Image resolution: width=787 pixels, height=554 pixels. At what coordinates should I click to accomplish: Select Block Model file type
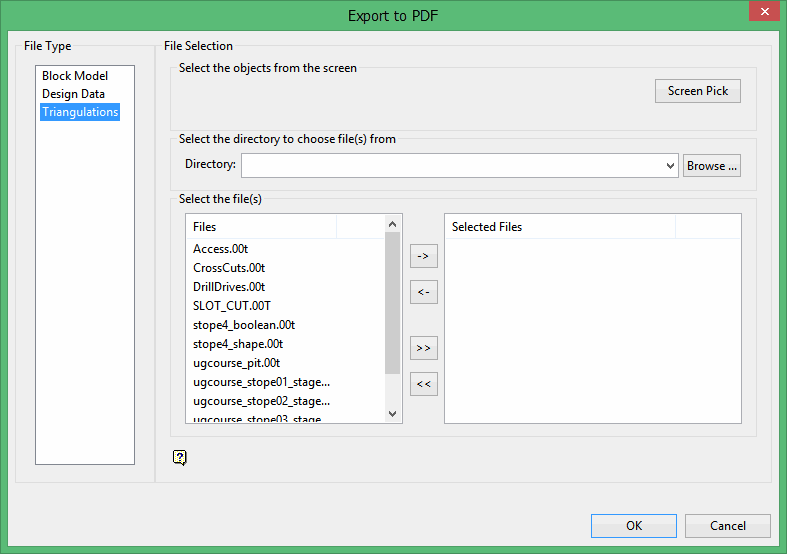(75, 76)
